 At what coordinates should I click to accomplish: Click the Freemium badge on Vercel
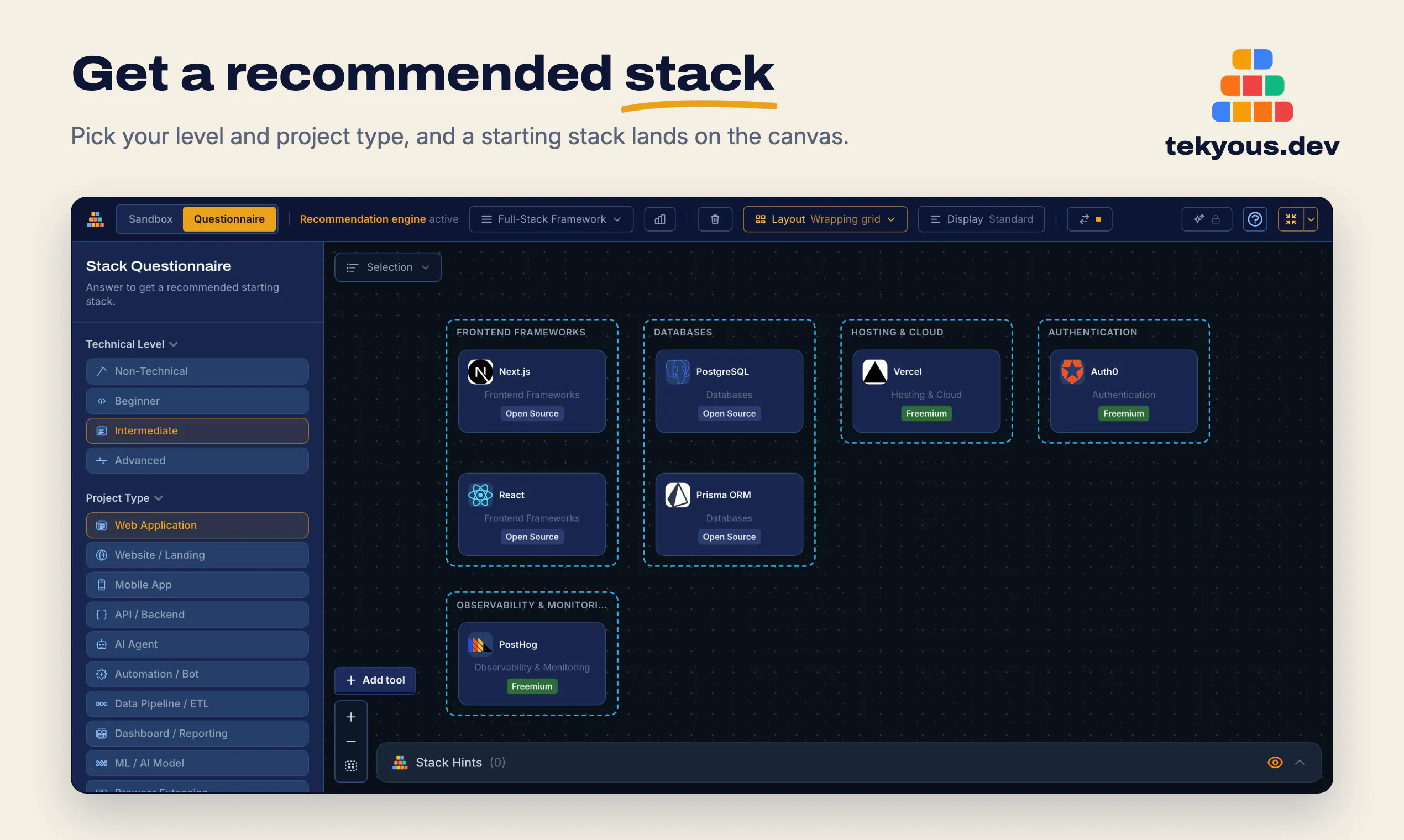(926, 414)
